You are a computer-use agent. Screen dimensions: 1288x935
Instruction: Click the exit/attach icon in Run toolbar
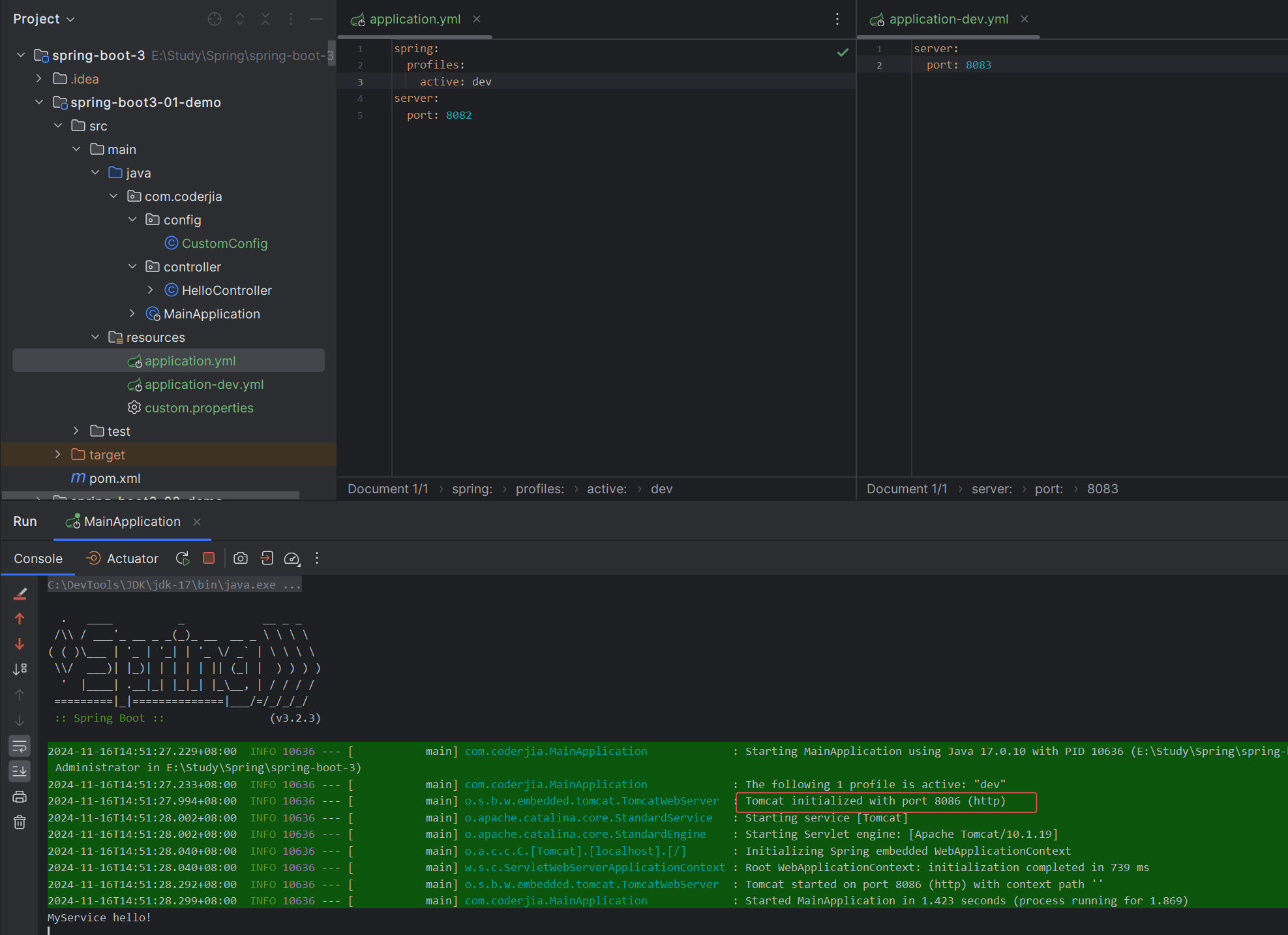(x=267, y=559)
